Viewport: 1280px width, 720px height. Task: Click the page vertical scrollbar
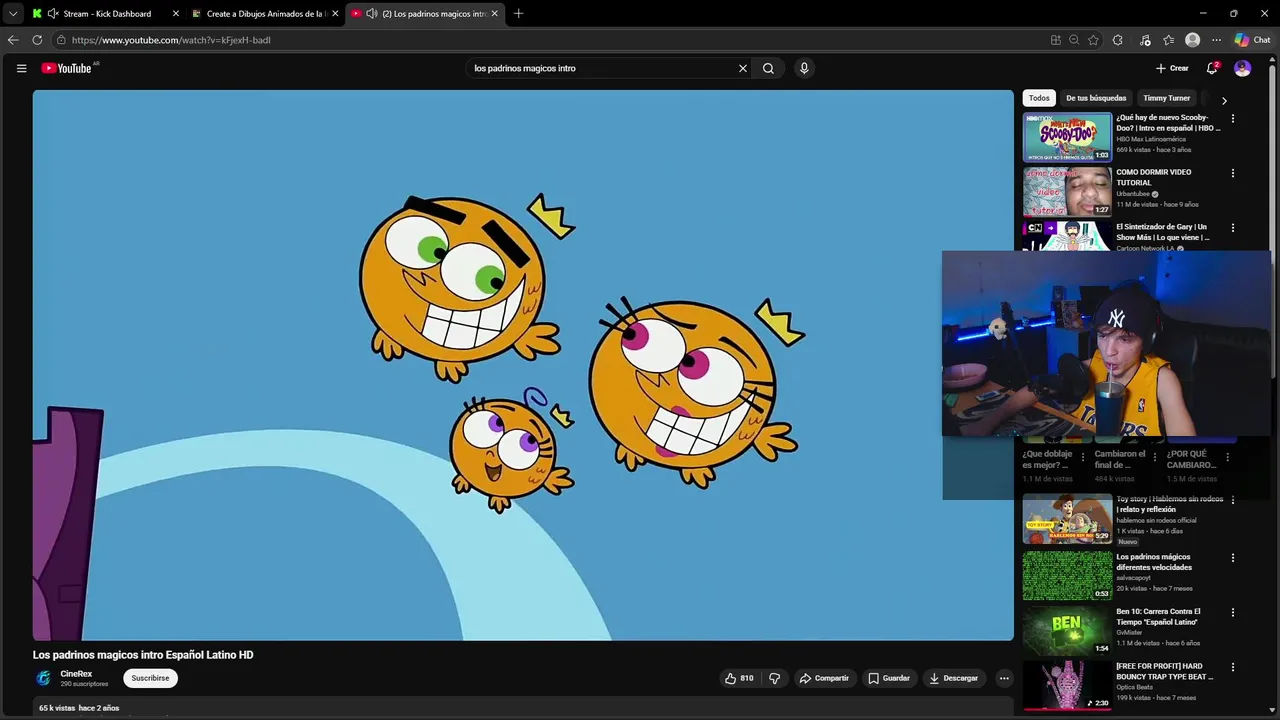1274,220
